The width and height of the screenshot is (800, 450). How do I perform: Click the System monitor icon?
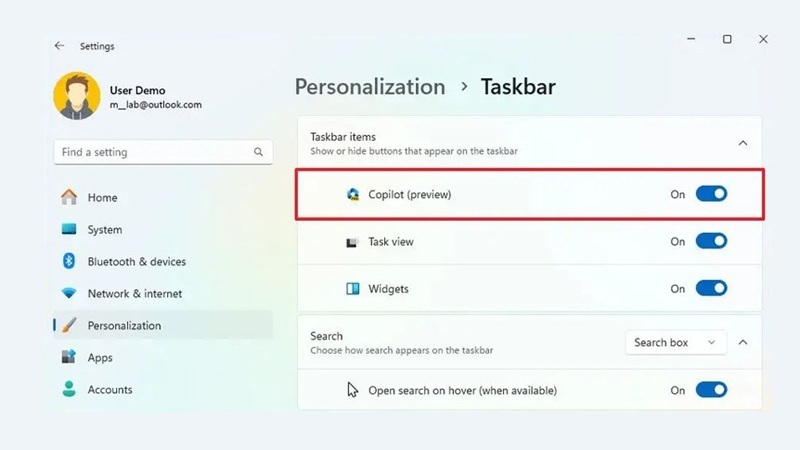click(x=69, y=229)
